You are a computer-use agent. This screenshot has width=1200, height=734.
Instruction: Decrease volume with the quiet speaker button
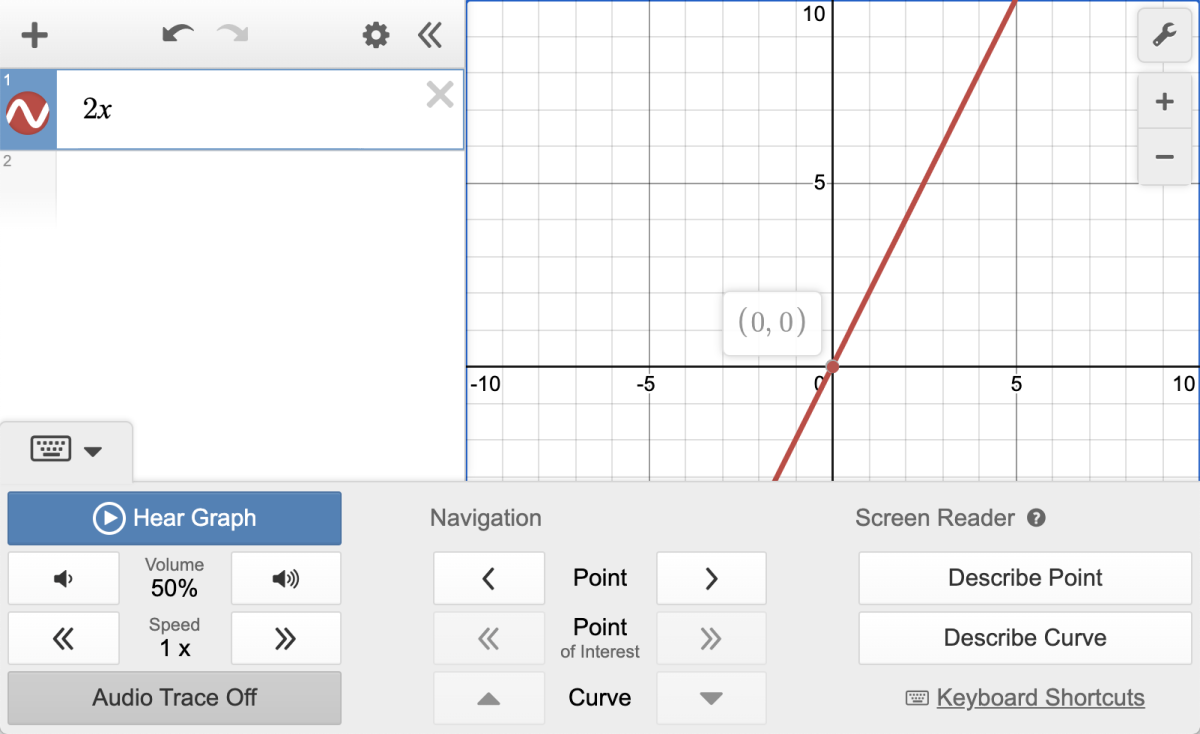tap(63, 578)
